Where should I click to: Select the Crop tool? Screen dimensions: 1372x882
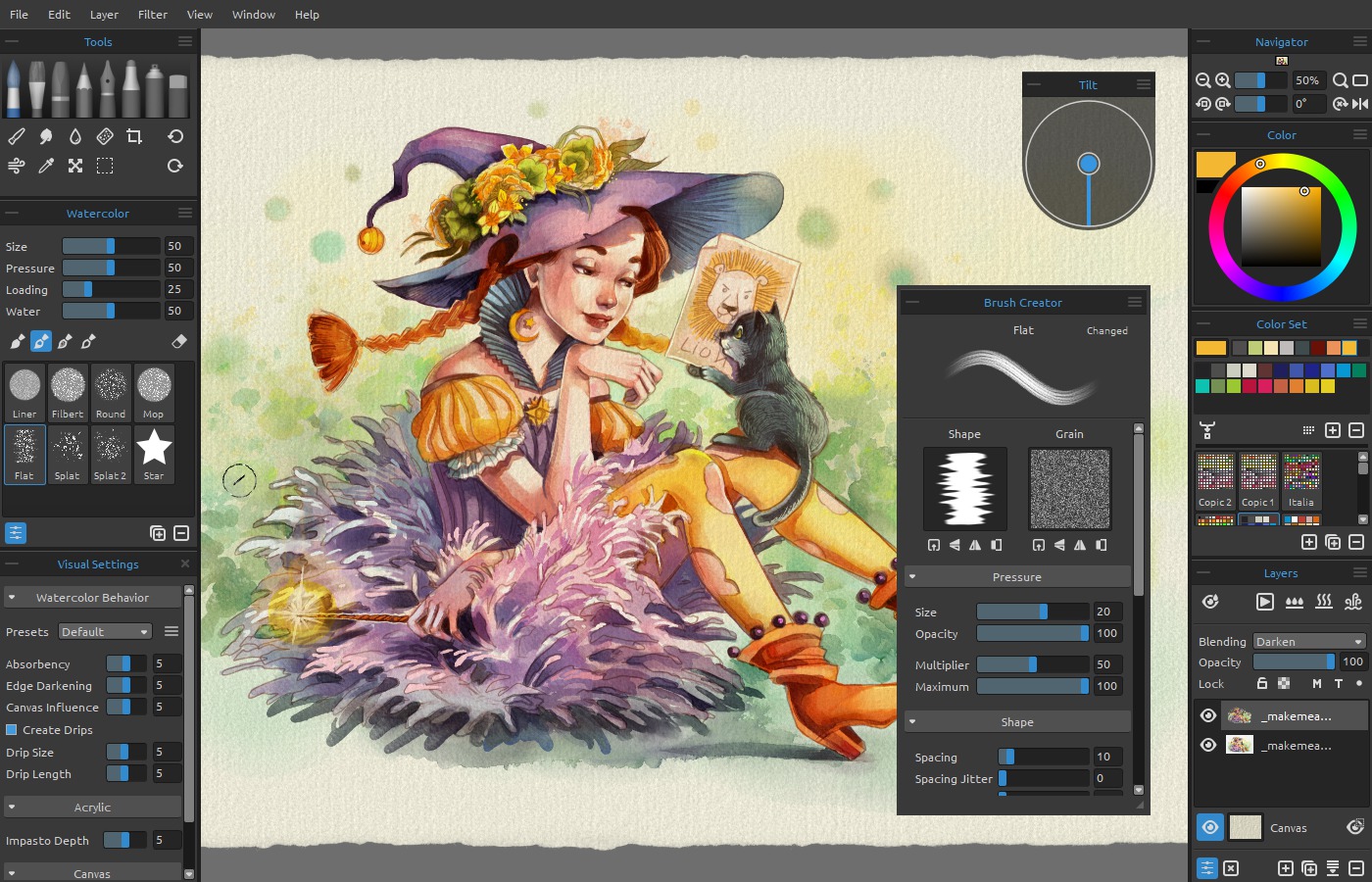pos(134,136)
